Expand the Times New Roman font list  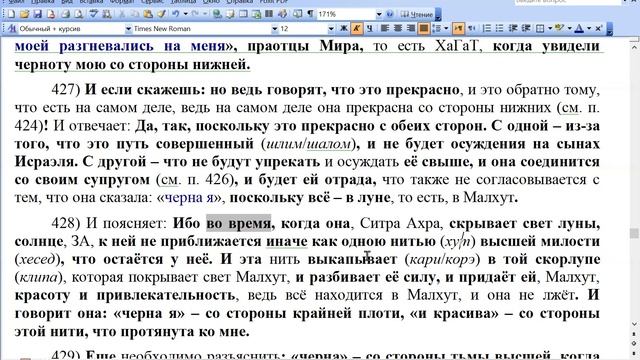click(x=275, y=29)
